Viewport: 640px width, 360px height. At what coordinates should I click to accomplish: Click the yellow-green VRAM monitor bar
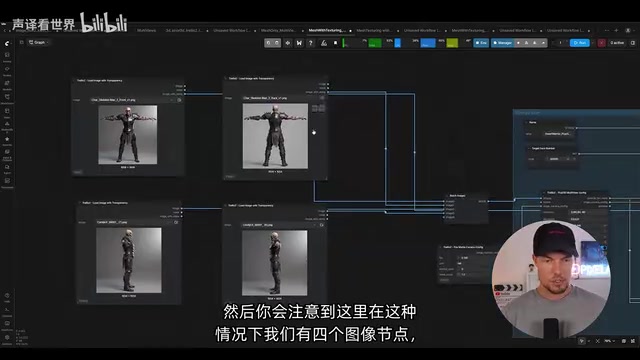452,43
